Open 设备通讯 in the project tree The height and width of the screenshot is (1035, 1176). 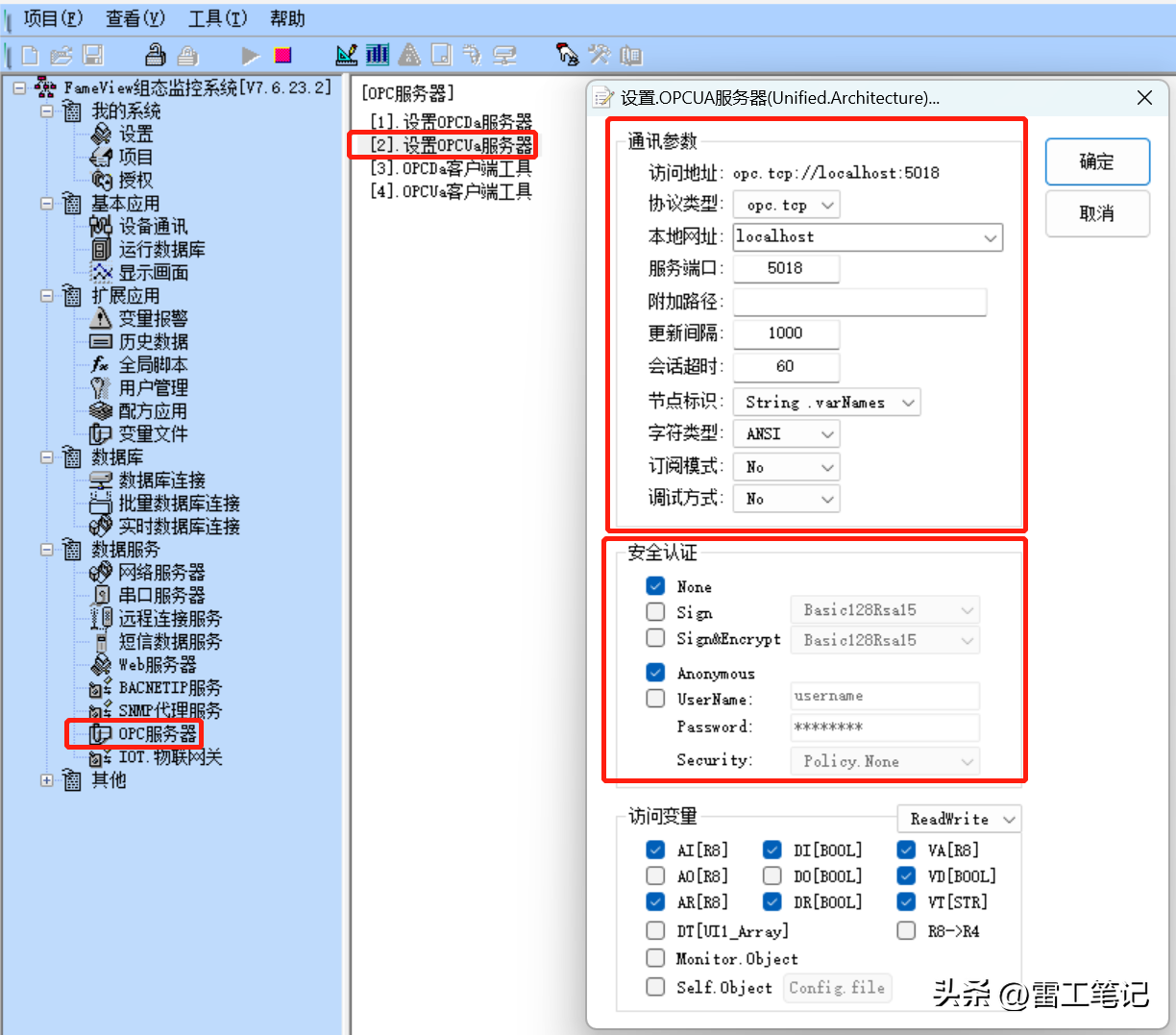(x=153, y=227)
